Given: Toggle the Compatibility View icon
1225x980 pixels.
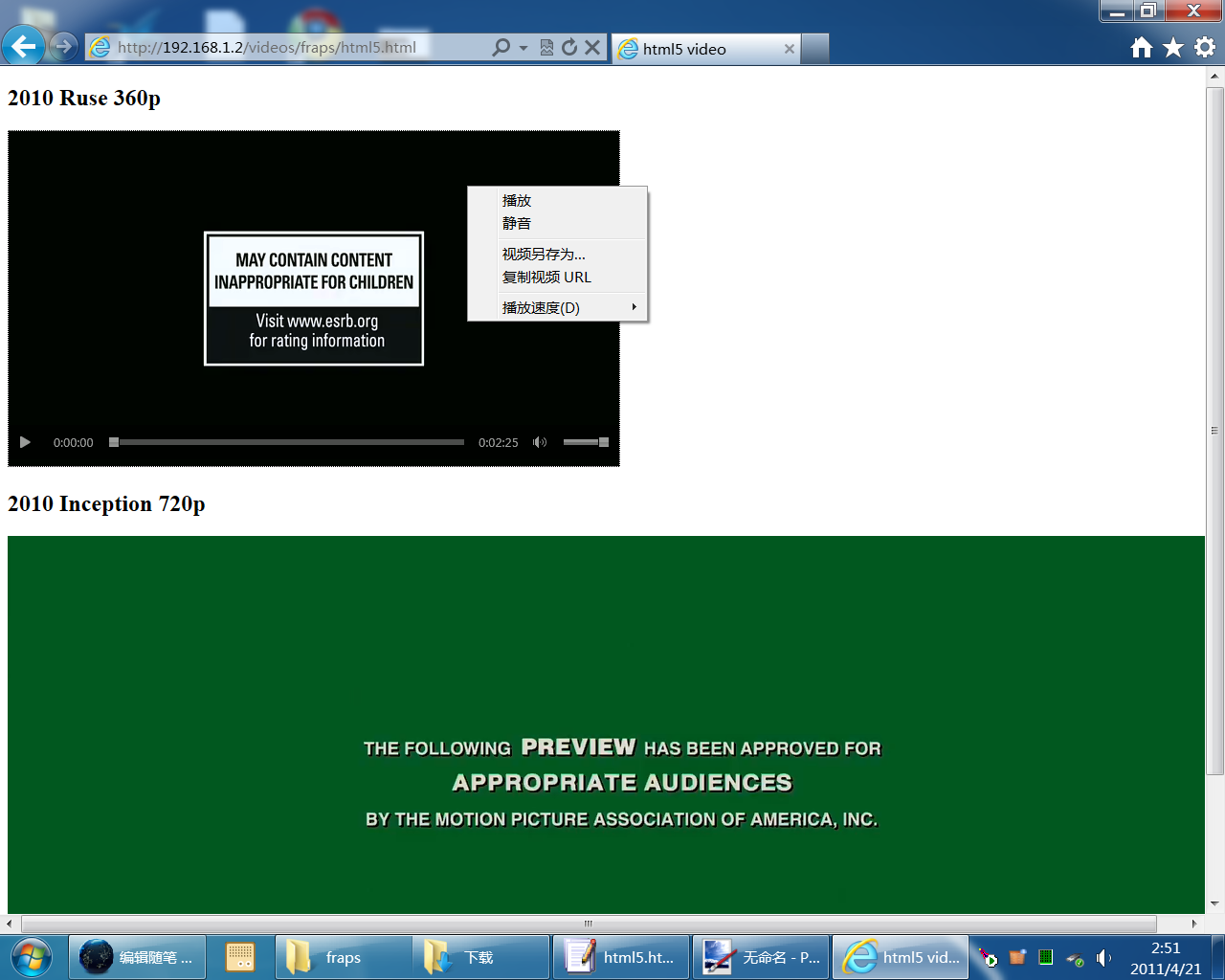Looking at the screenshot, I should click(546, 47).
